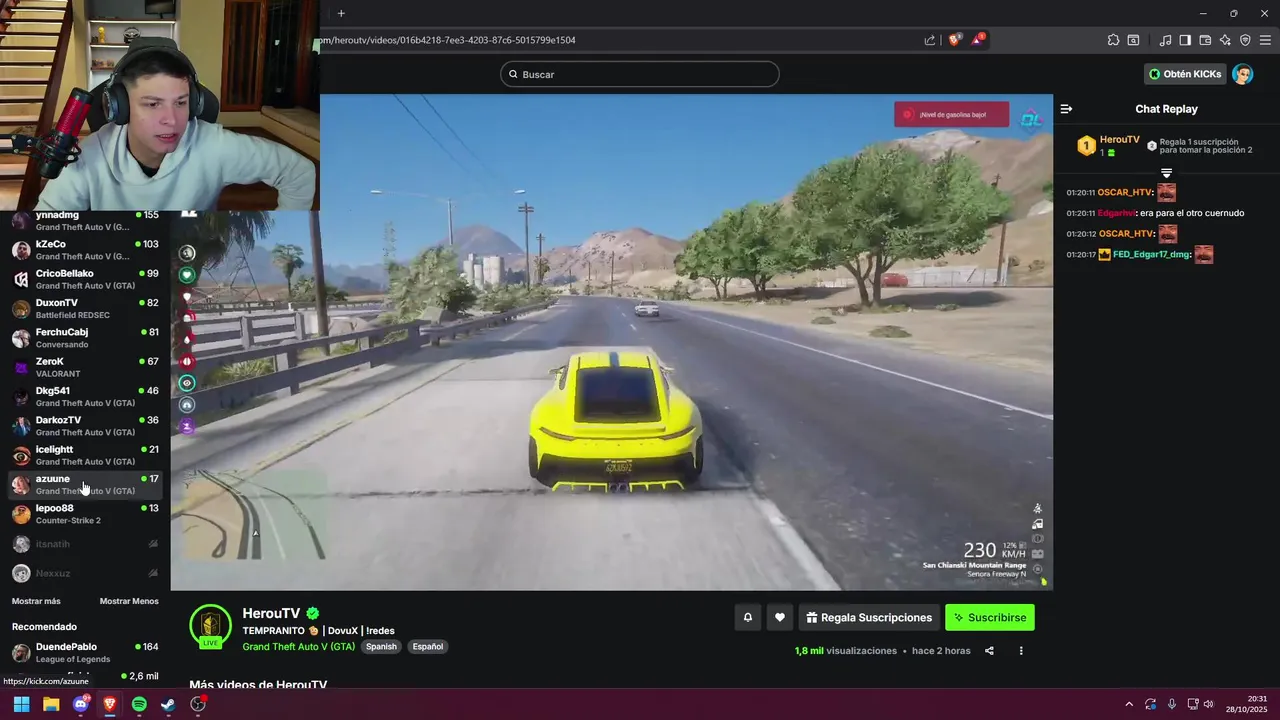Open offline itsnatih channel in sidebar

(85, 544)
